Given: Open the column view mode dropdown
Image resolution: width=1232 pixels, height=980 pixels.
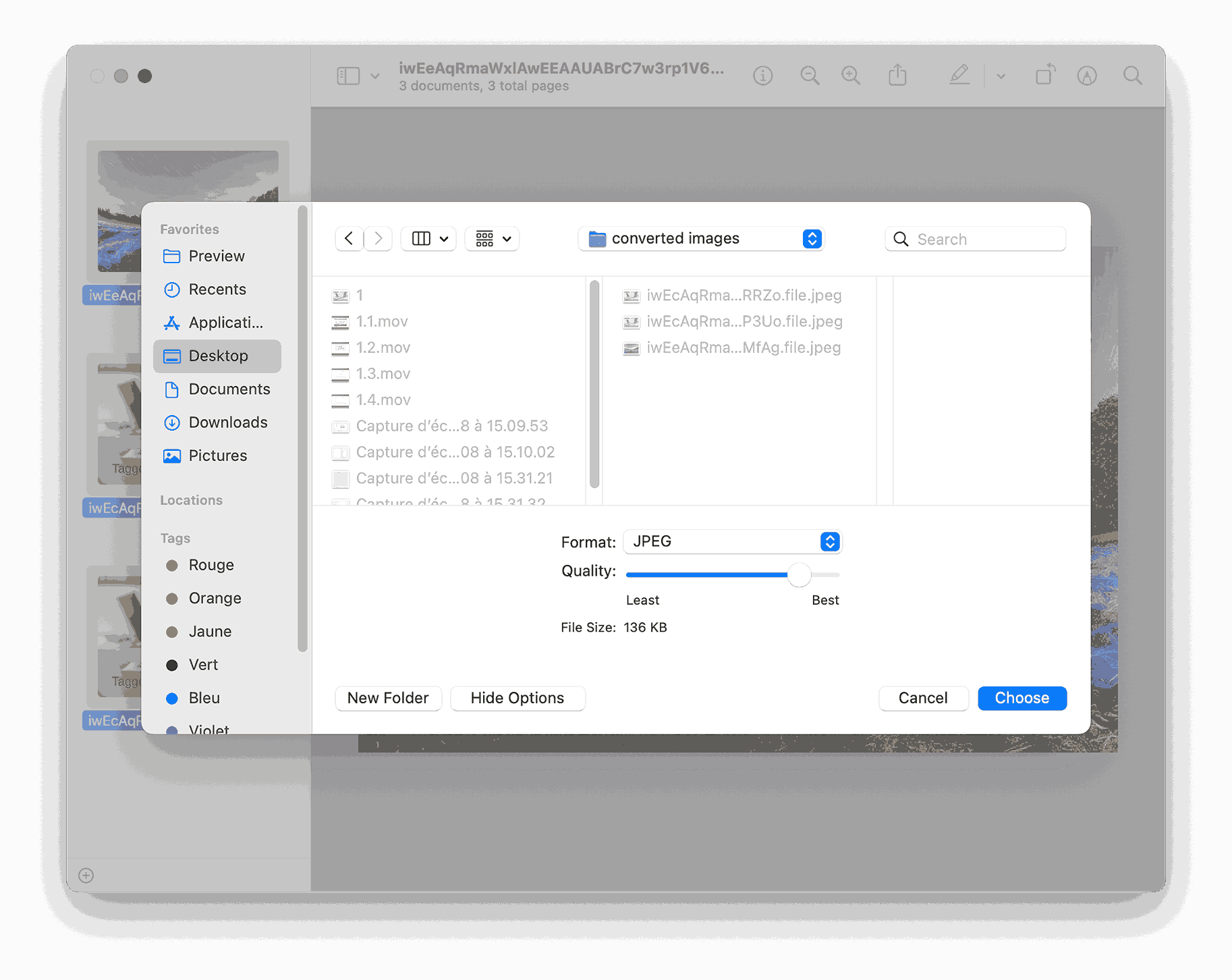Looking at the screenshot, I should coord(429,238).
